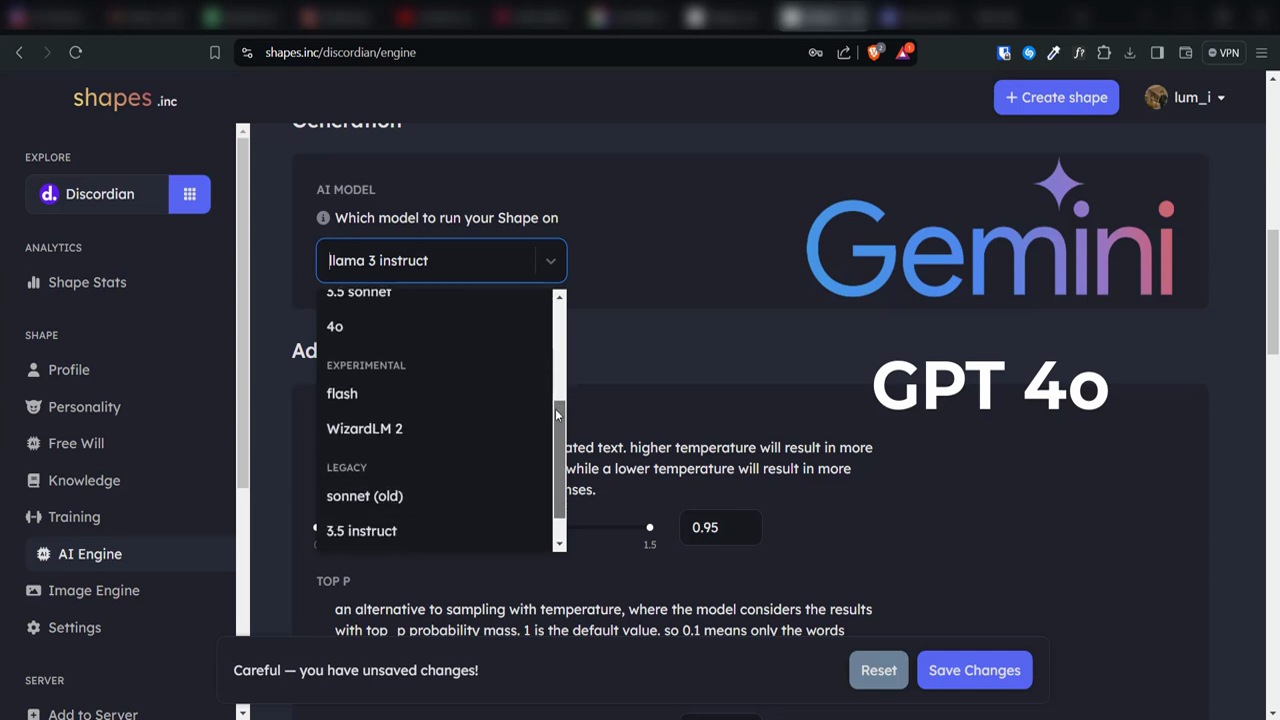This screenshot has width=1280, height=720.
Task: Open the font finder extension icon
Action: coord(1079,53)
